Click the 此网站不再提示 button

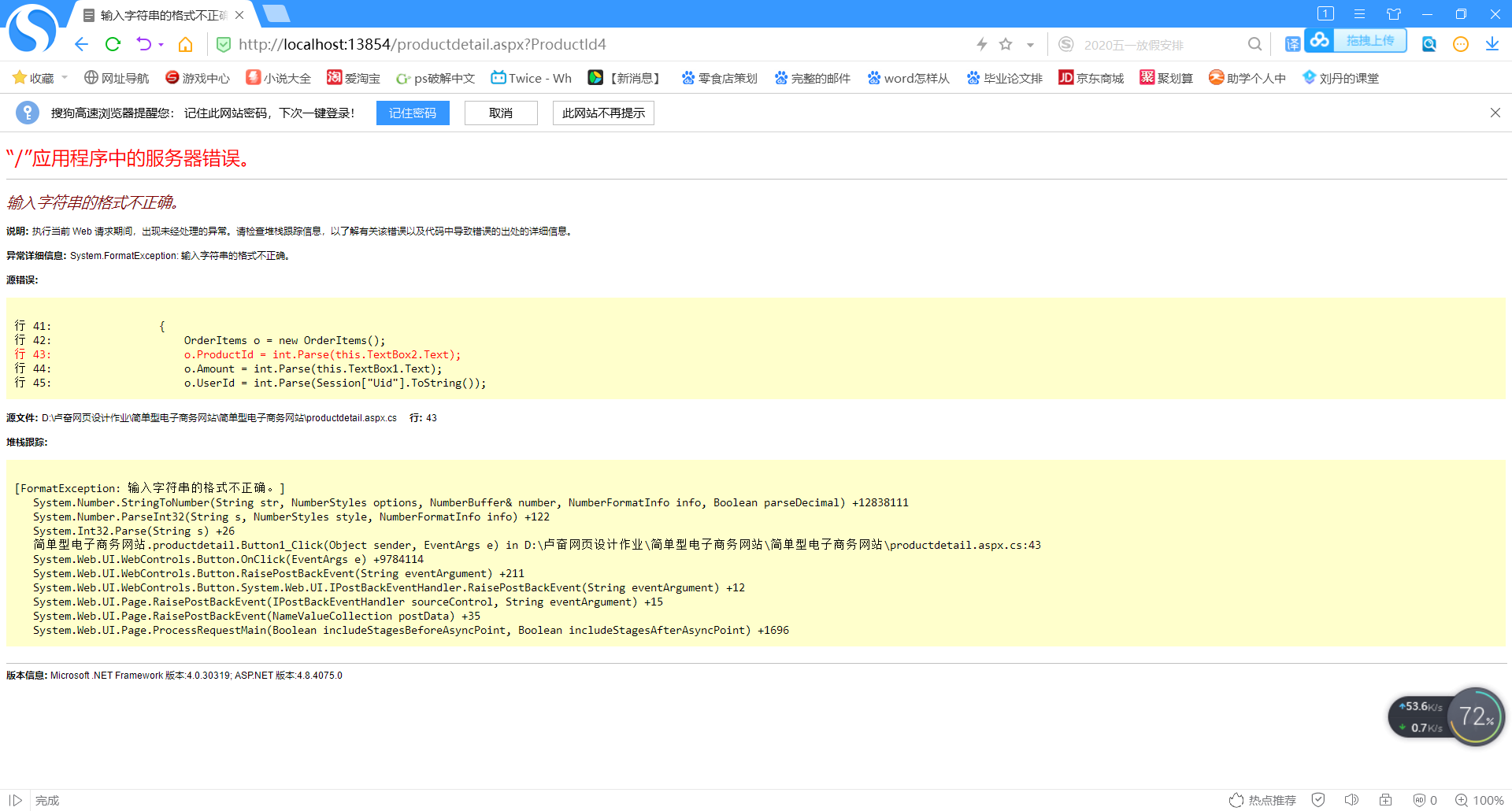603,113
